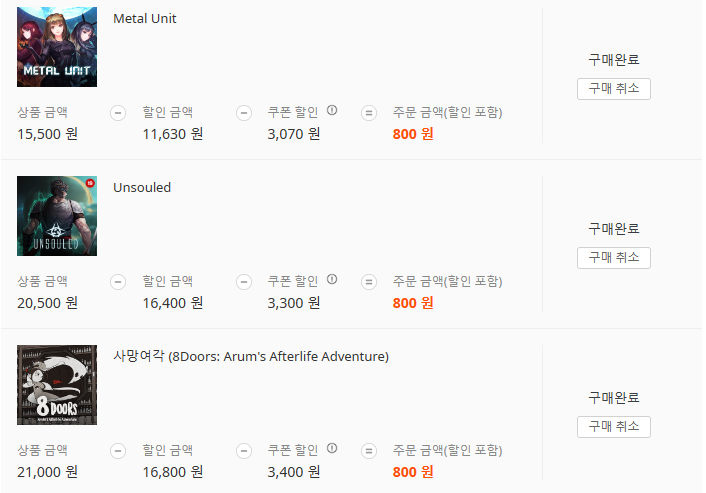Click the equals icon in Metal Unit row

point(369,112)
